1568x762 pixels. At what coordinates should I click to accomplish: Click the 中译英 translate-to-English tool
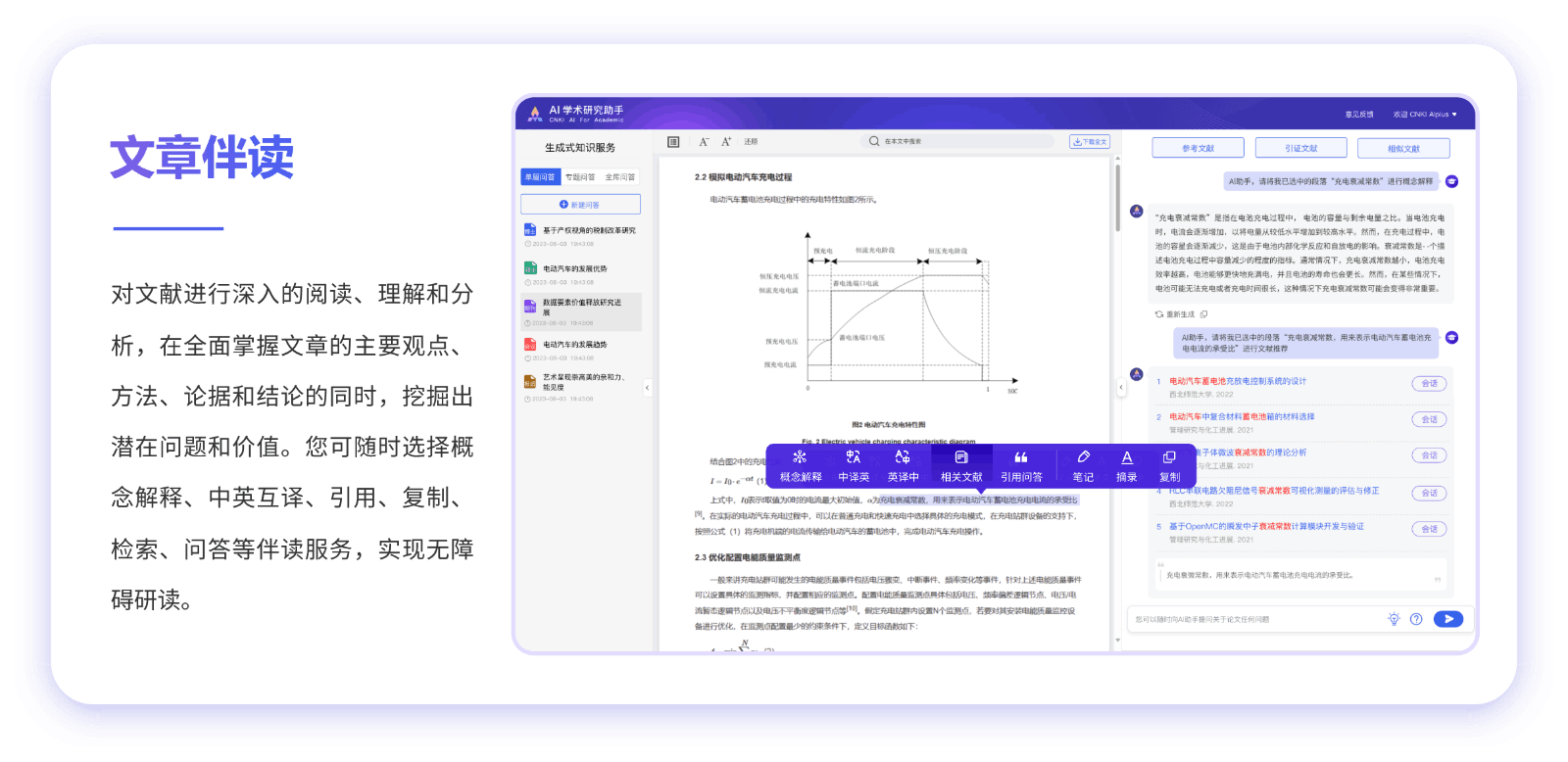click(x=854, y=466)
